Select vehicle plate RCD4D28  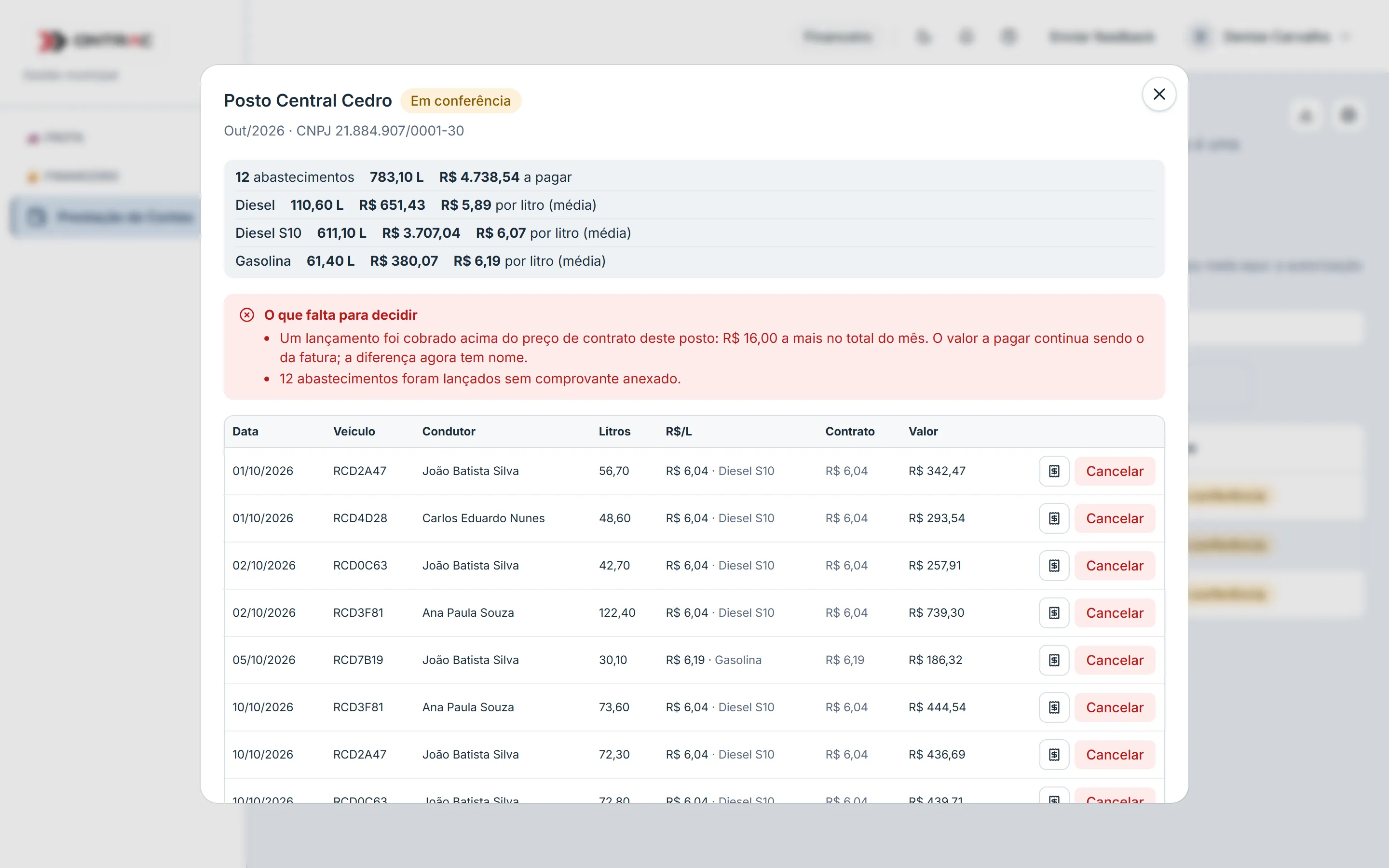(x=360, y=518)
